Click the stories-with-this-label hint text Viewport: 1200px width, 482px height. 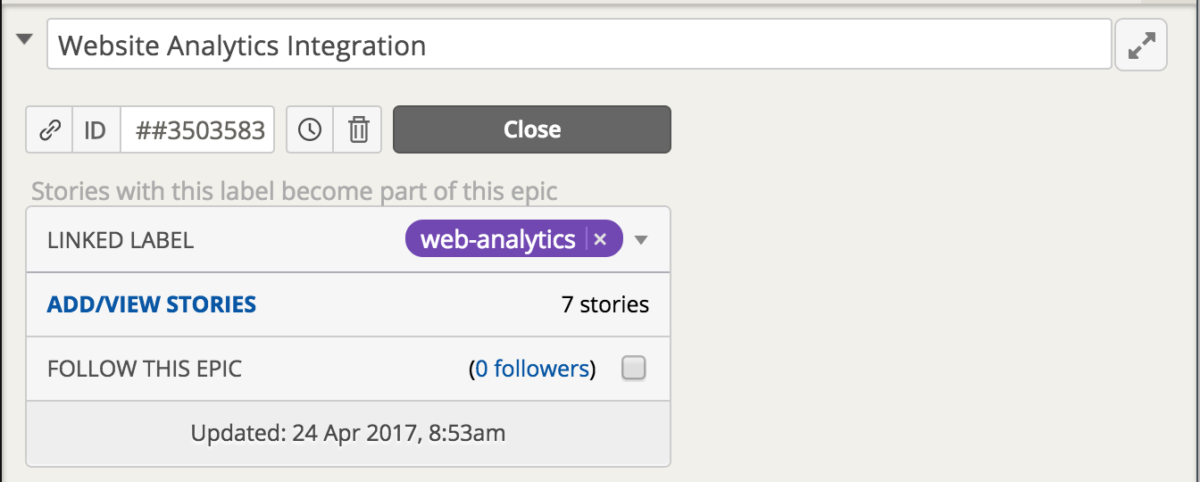tap(295, 190)
